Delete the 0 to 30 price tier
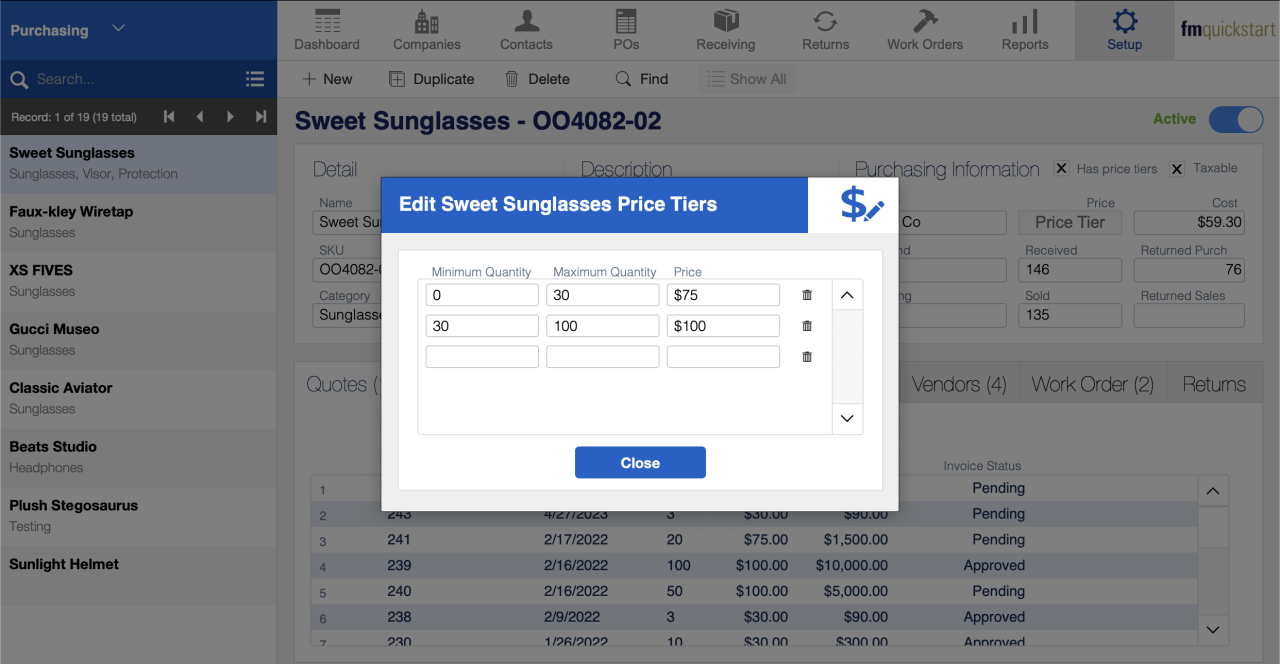1280x664 pixels. coord(807,295)
